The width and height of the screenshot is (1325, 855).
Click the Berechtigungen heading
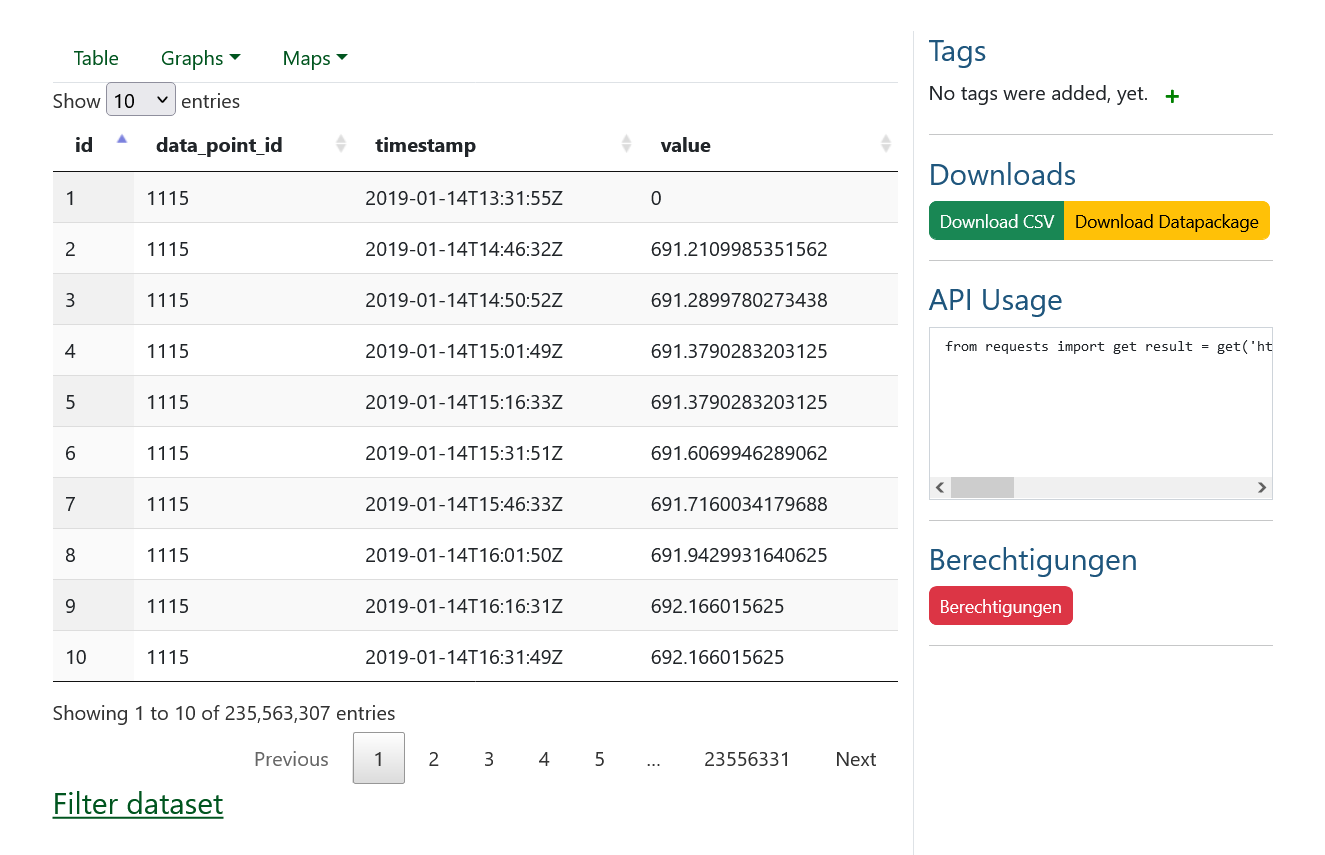[x=1033, y=559]
